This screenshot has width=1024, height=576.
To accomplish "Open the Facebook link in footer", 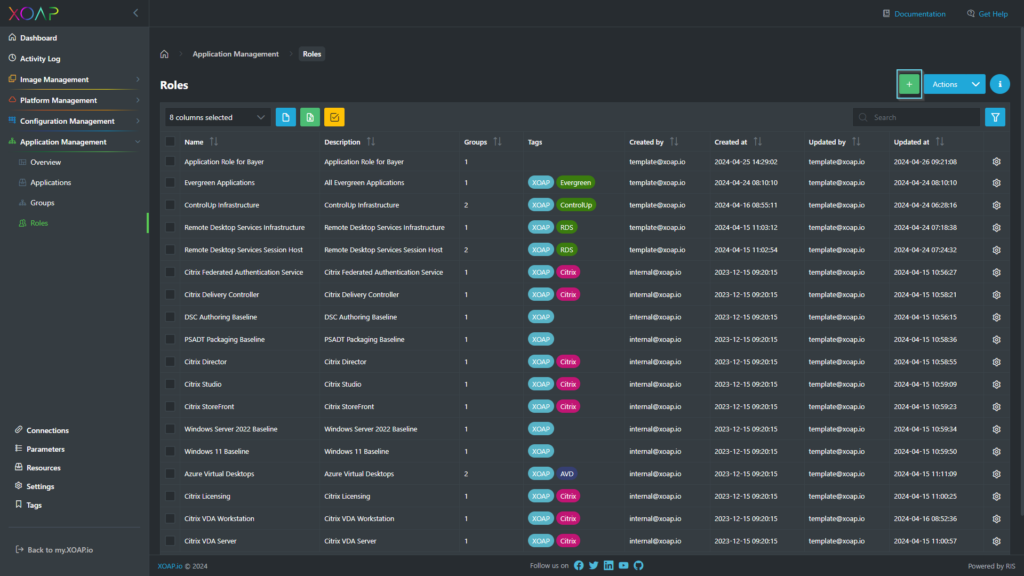I will tap(579, 566).
